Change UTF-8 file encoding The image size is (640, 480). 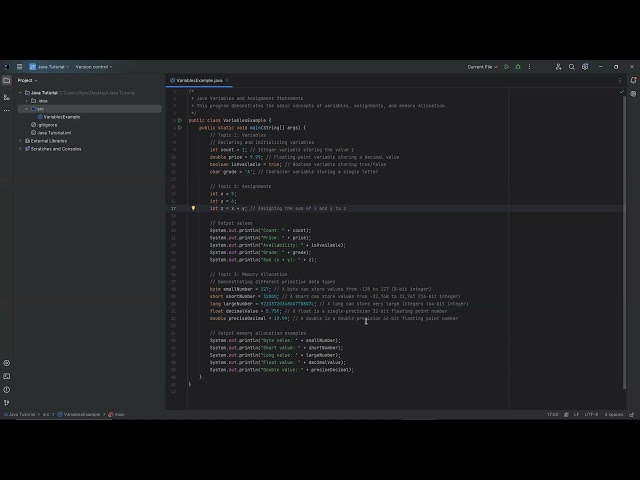[591, 414]
